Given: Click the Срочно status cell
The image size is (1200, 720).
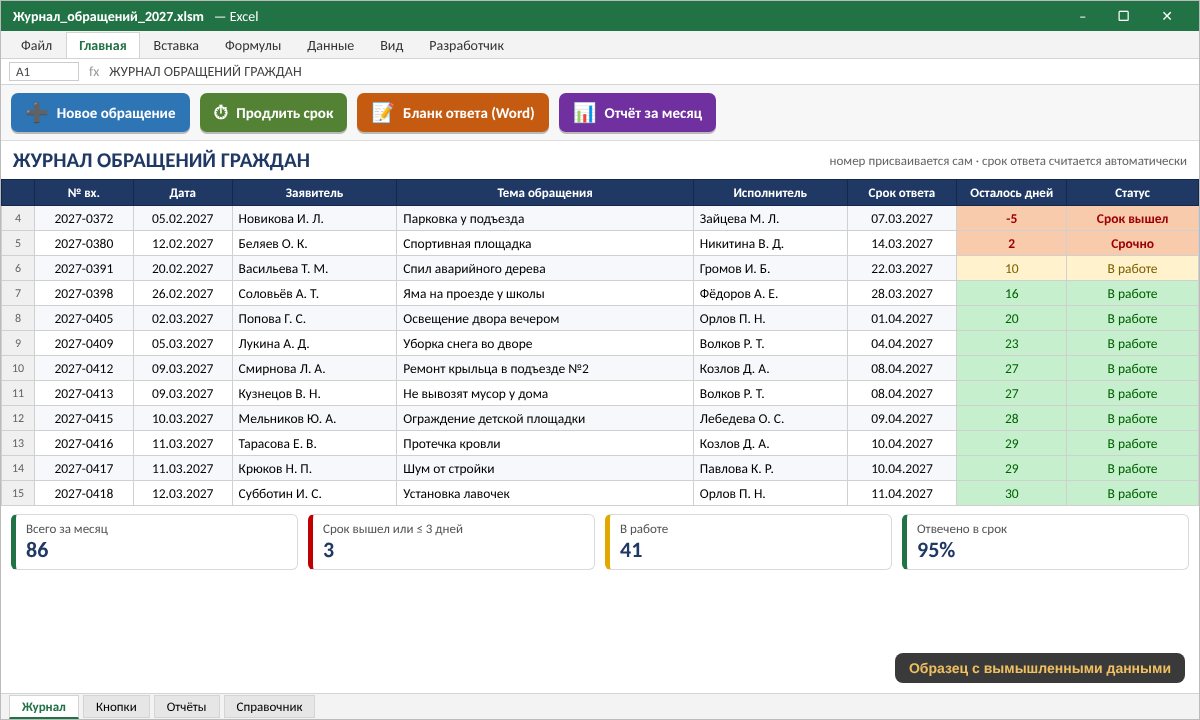Looking at the screenshot, I should [x=1132, y=244].
